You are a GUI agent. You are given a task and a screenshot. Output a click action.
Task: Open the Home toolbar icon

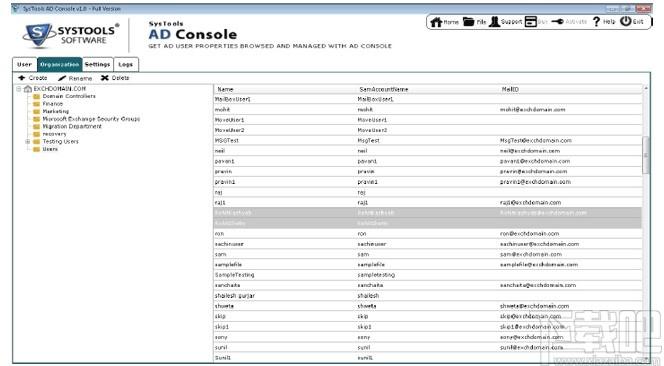[436, 22]
